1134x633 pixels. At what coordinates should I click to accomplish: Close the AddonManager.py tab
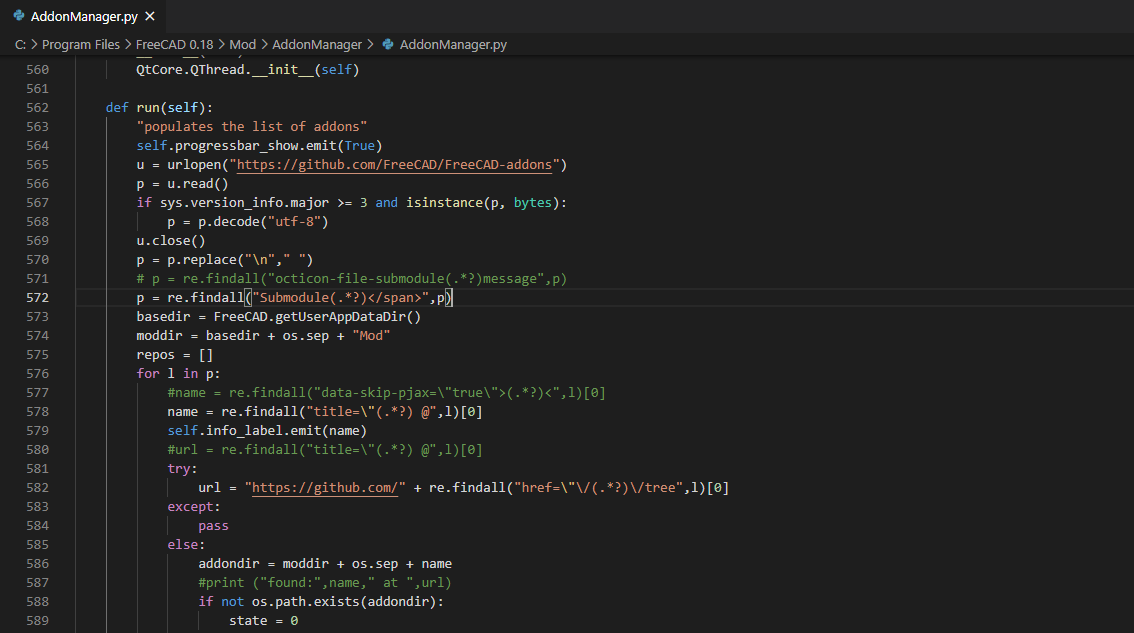[x=150, y=16]
